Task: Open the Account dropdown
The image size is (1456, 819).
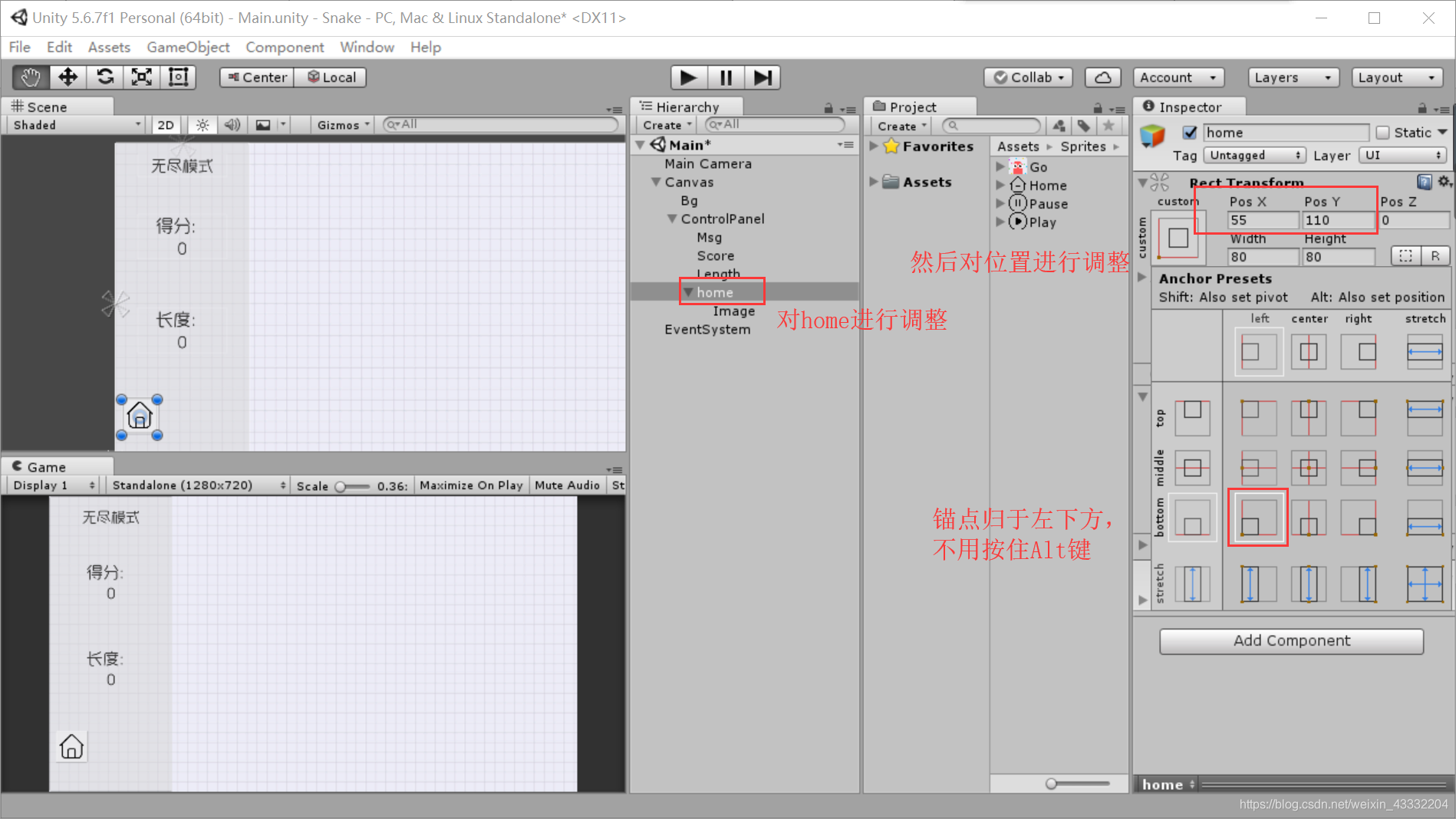Action: (1178, 77)
